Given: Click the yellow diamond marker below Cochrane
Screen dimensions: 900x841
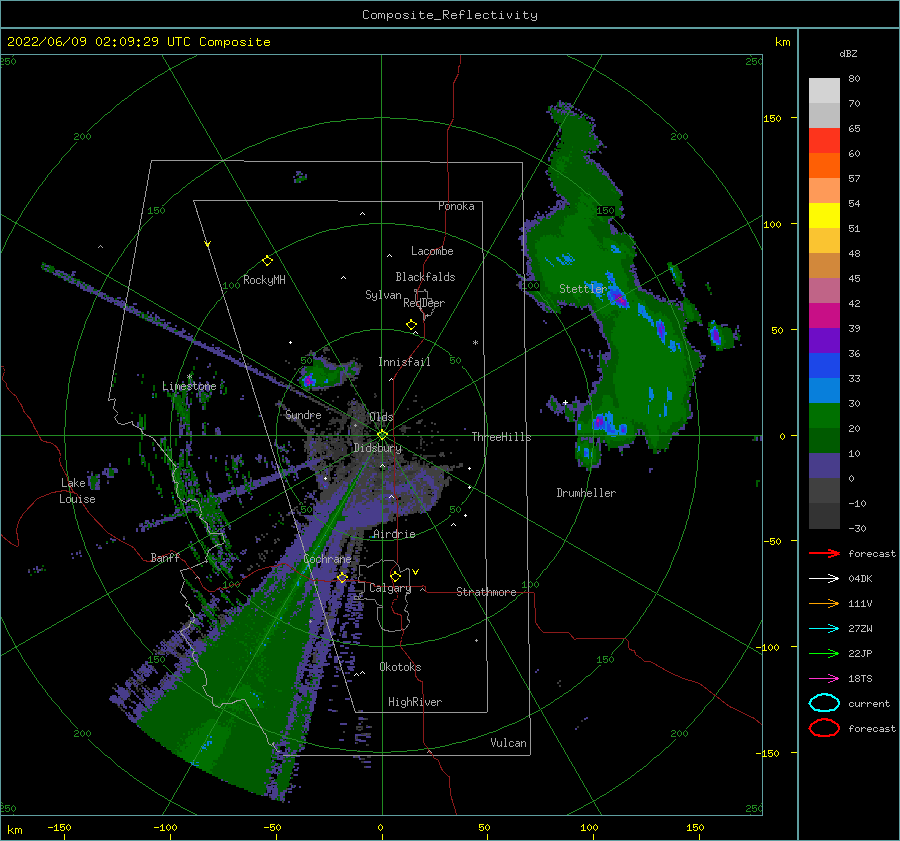Looking at the screenshot, I should 342,577.
